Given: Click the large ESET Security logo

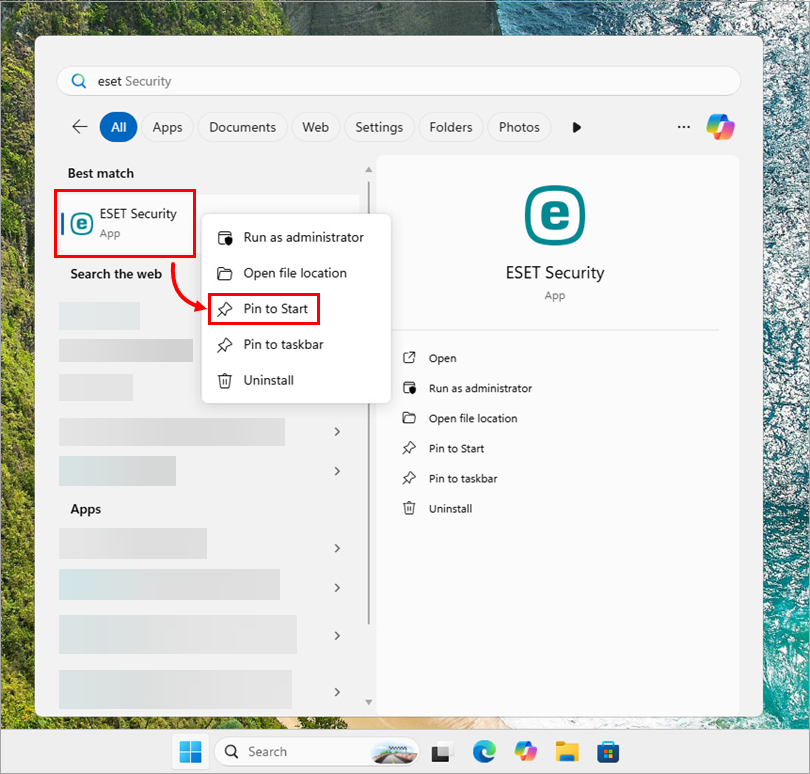Looking at the screenshot, I should tap(555, 216).
